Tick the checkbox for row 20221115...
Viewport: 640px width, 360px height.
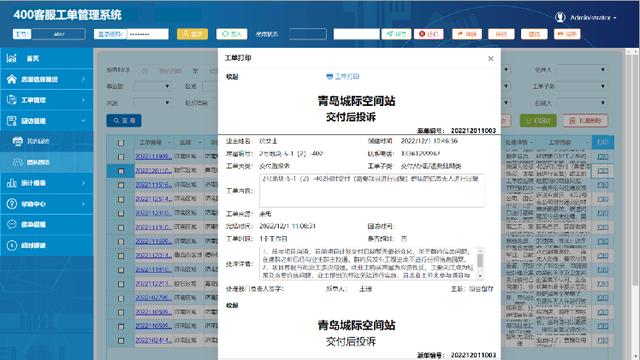pyautogui.click(x=121, y=185)
